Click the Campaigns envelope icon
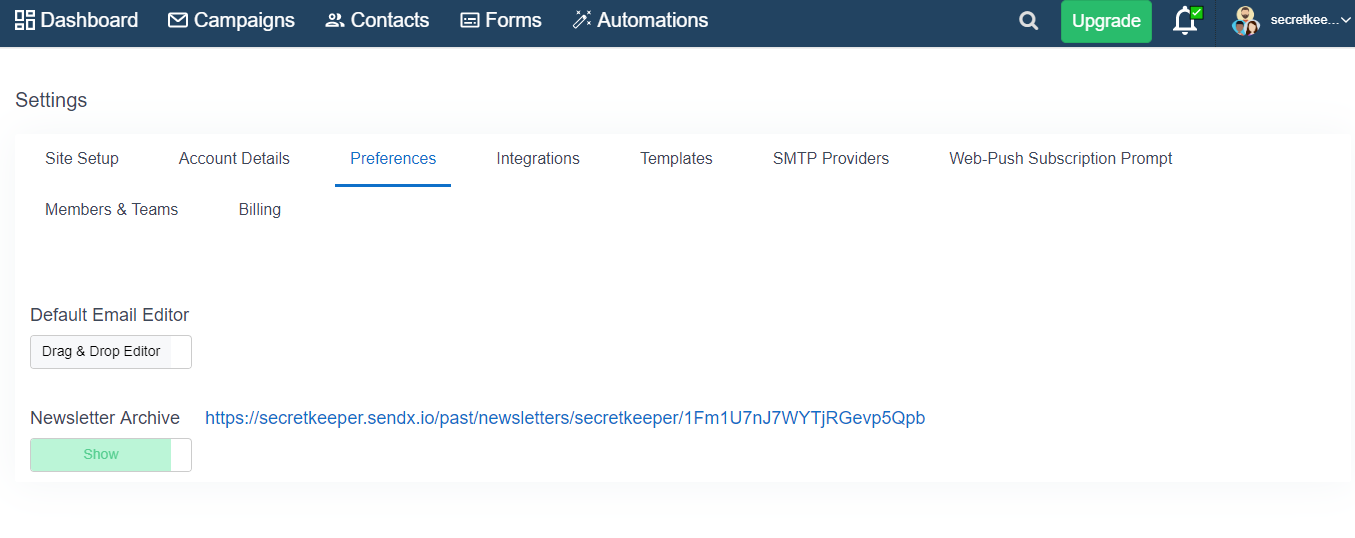Screen dimensions: 1355x538 (178, 20)
